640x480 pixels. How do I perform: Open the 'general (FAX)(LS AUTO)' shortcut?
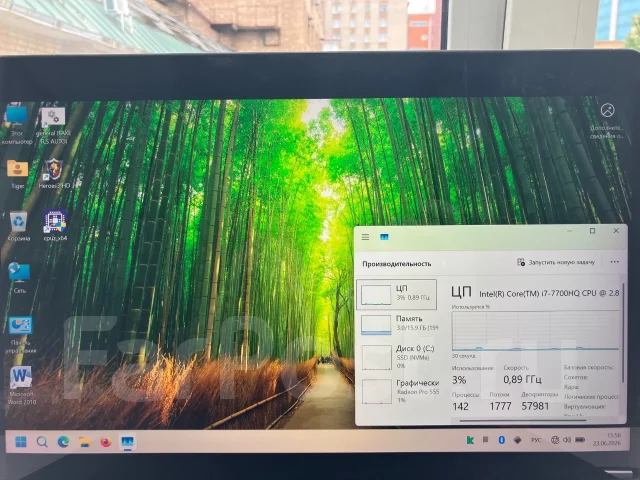click(53, 126)
